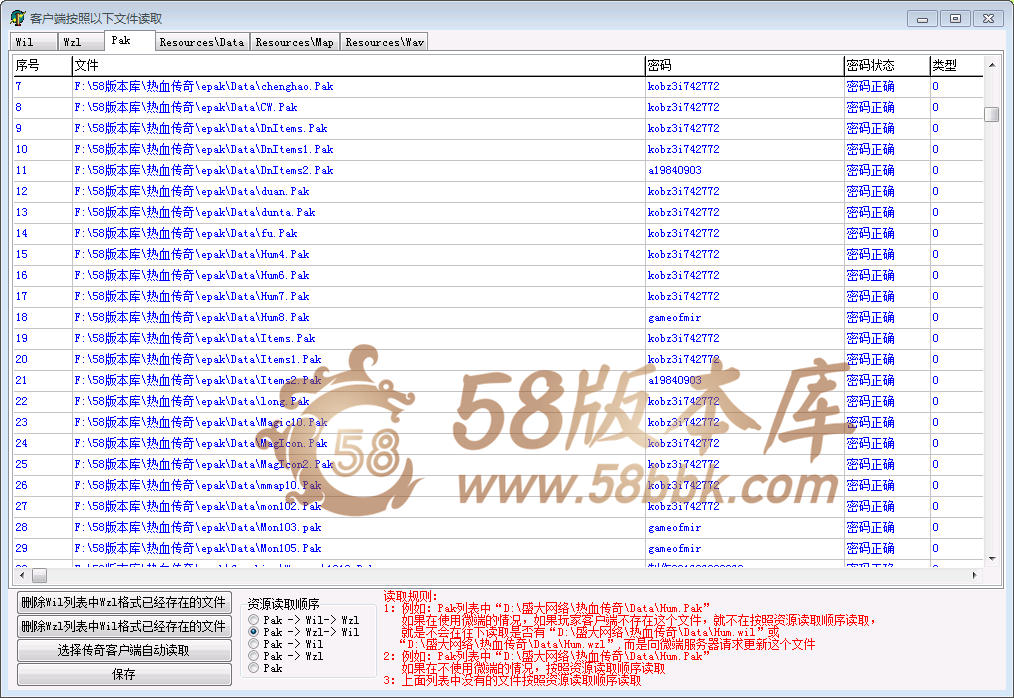Click 删除Wzl列表中Wil格式已经存在的文件 button
This screenshot has width=1014, height=698.
[124, 626]
